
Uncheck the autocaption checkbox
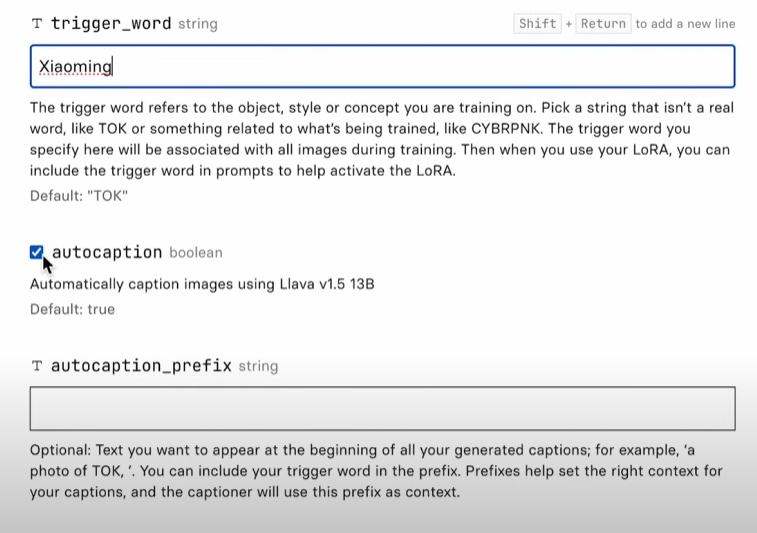[x=37, y=253]
